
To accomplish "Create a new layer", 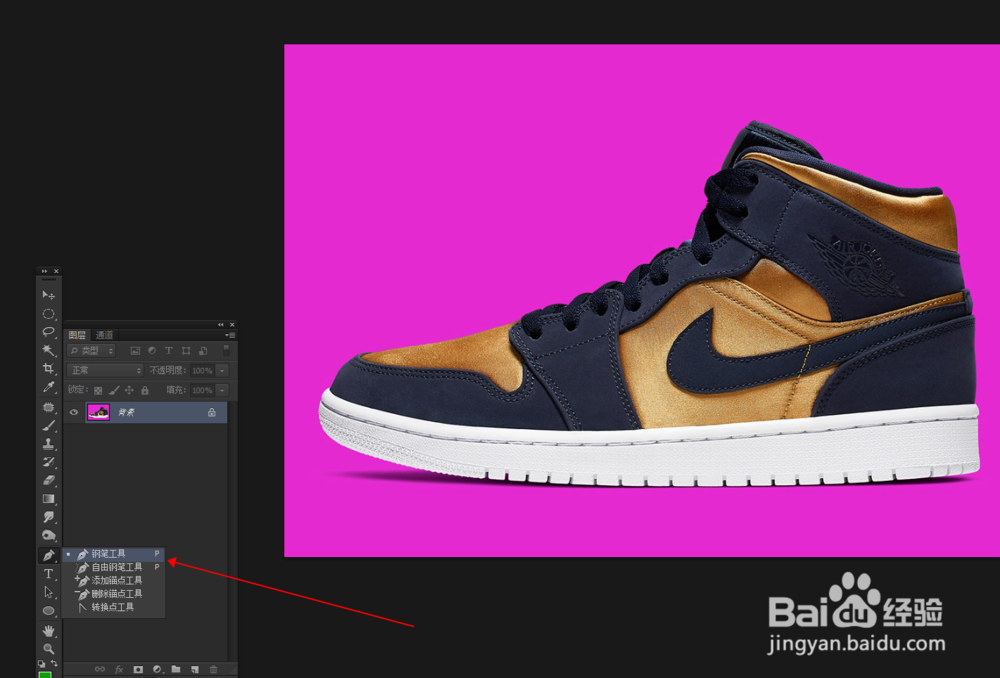I will 195,669.
